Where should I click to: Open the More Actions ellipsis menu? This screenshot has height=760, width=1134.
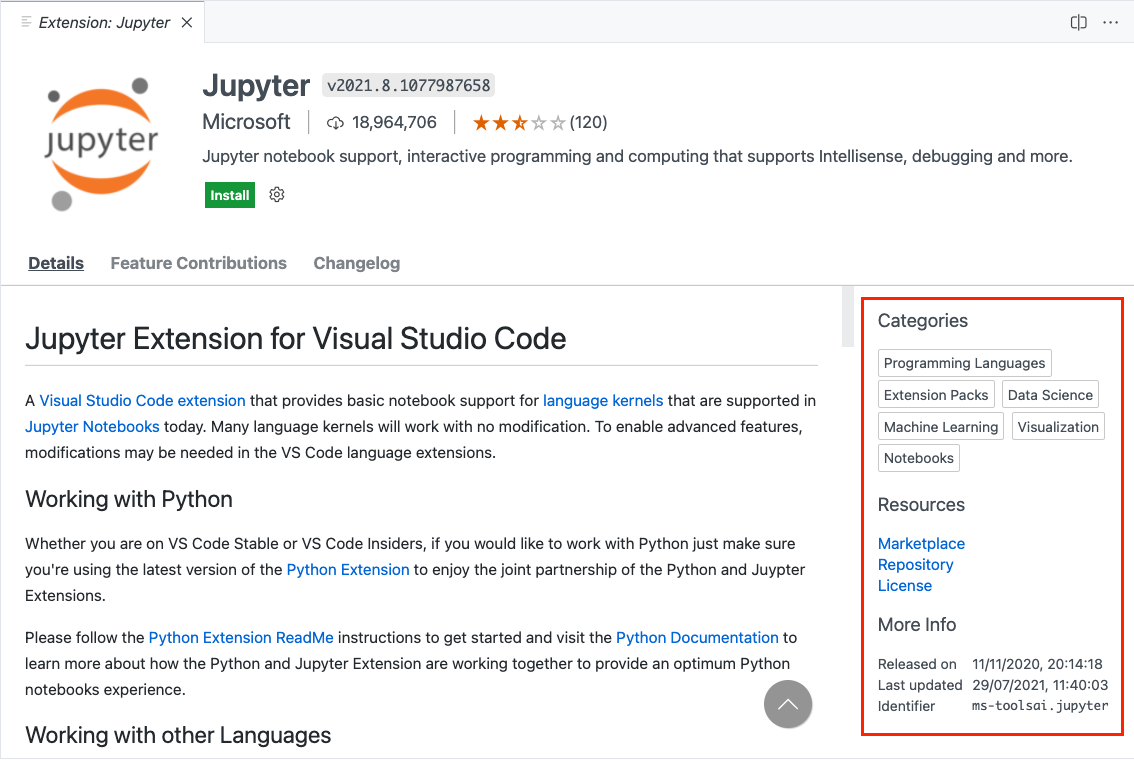tap(1110, 22)
